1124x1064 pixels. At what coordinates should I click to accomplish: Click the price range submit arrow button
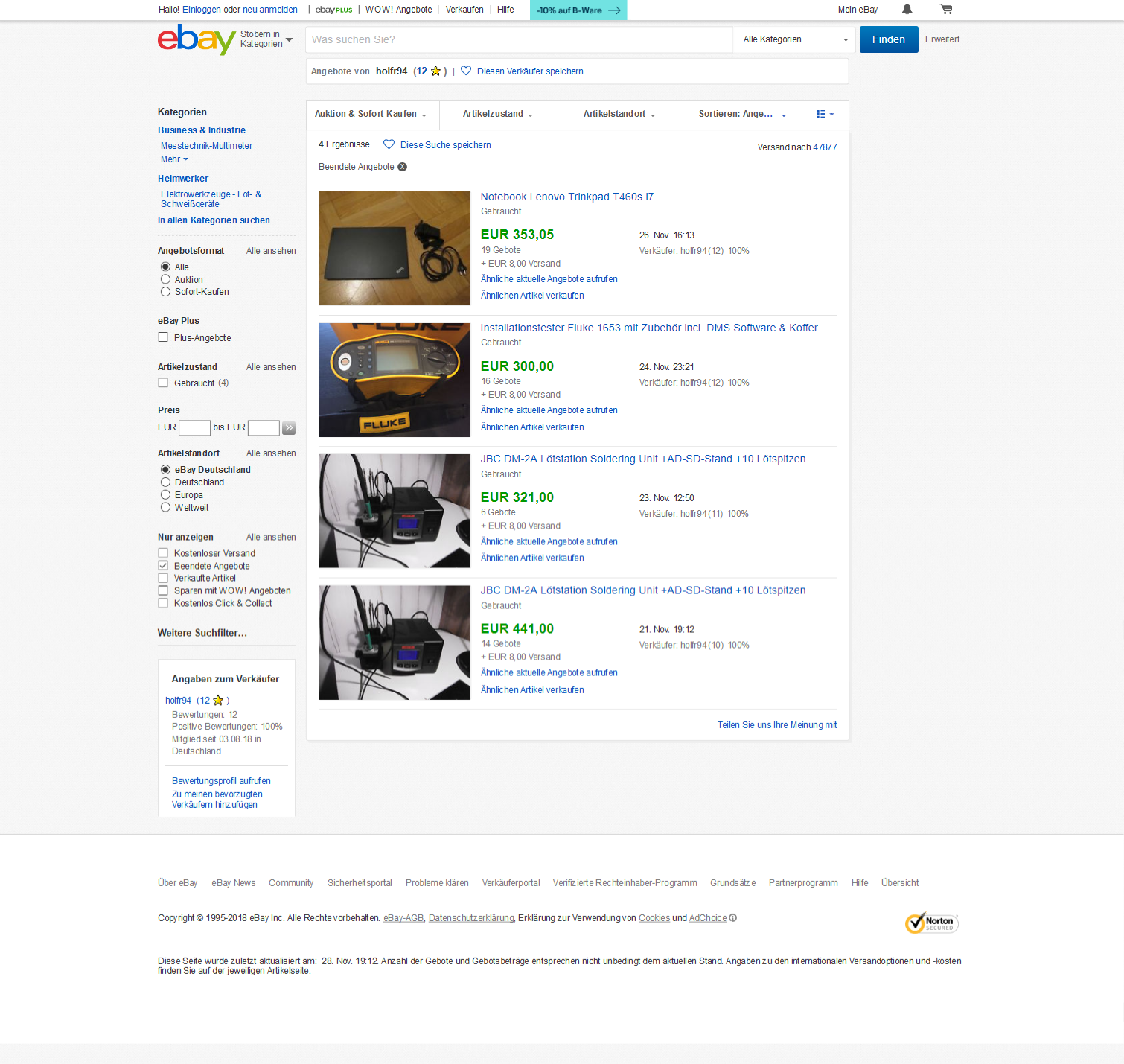pyautogui.click(x=289, y=427)
